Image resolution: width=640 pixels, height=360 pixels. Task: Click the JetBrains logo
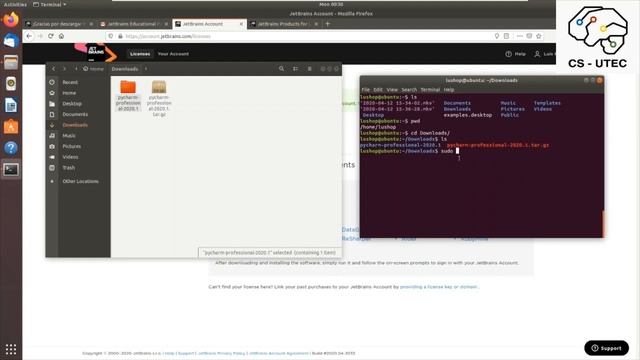click(x=96, y=52)
